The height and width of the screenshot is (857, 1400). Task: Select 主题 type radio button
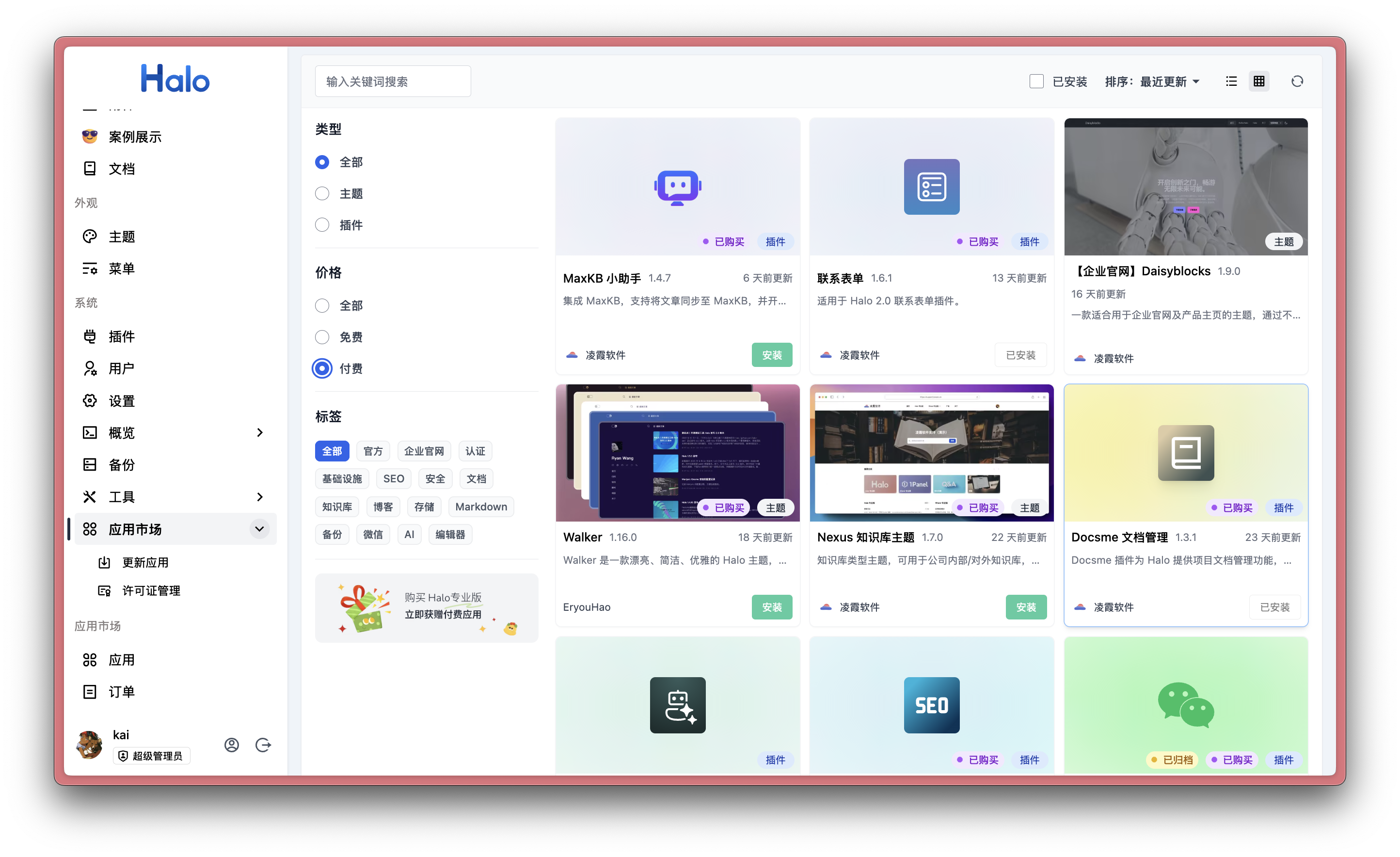point(322,194)
